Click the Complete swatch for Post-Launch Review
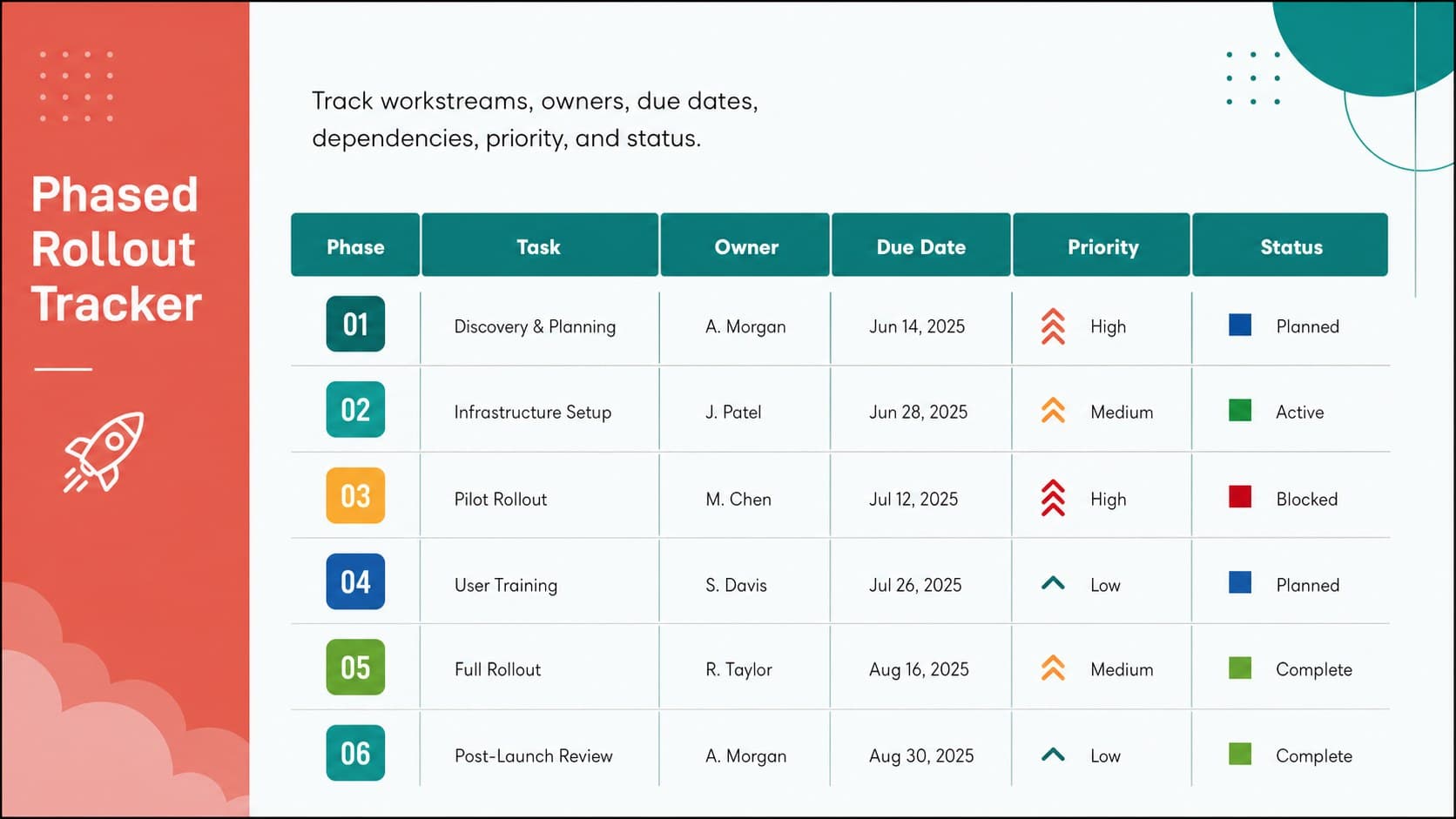Screen dimensions: 1456x819 [x=1240, y=754]
